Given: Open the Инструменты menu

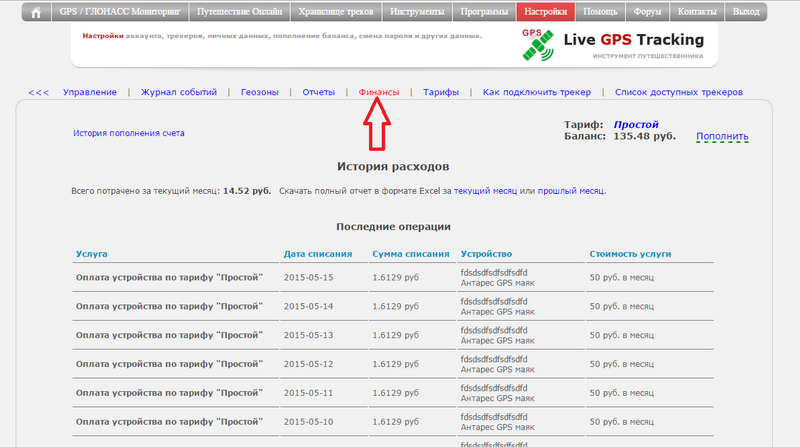Looking at the screenshot, I should (419, 13).
